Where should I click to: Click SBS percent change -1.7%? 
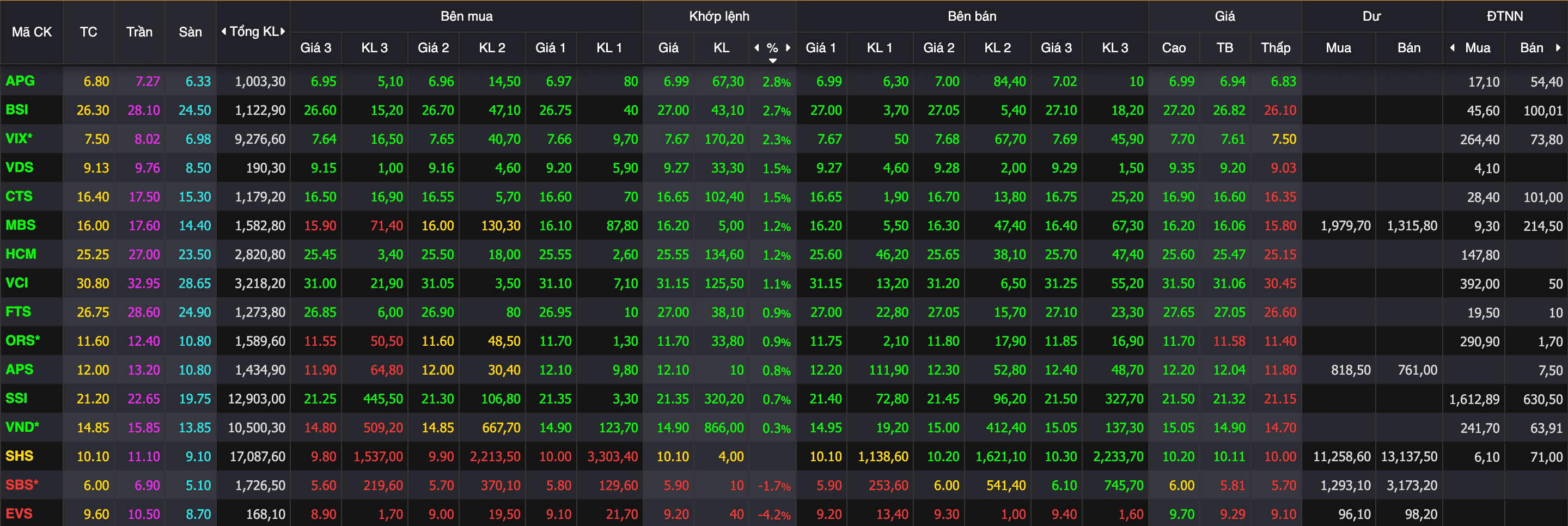coord(774,486)
